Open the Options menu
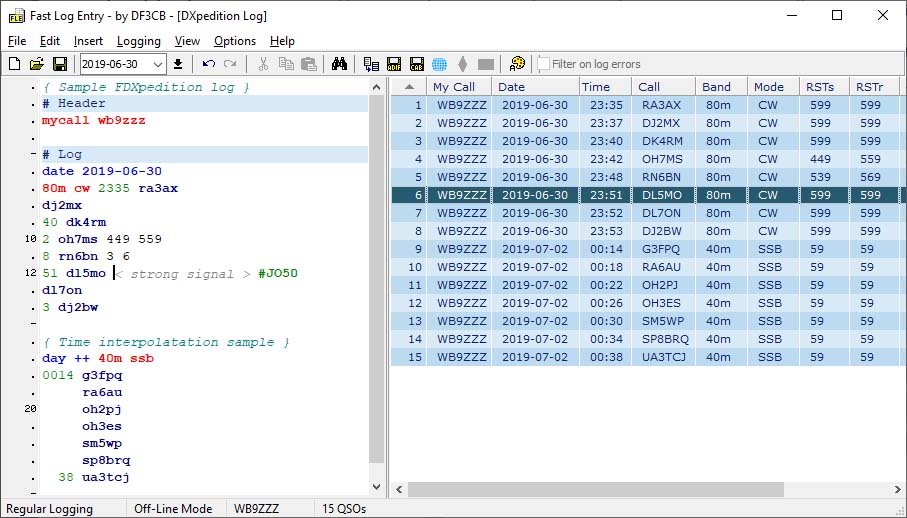The width and height of the screenshot is (907, 518). coord(235,41)
